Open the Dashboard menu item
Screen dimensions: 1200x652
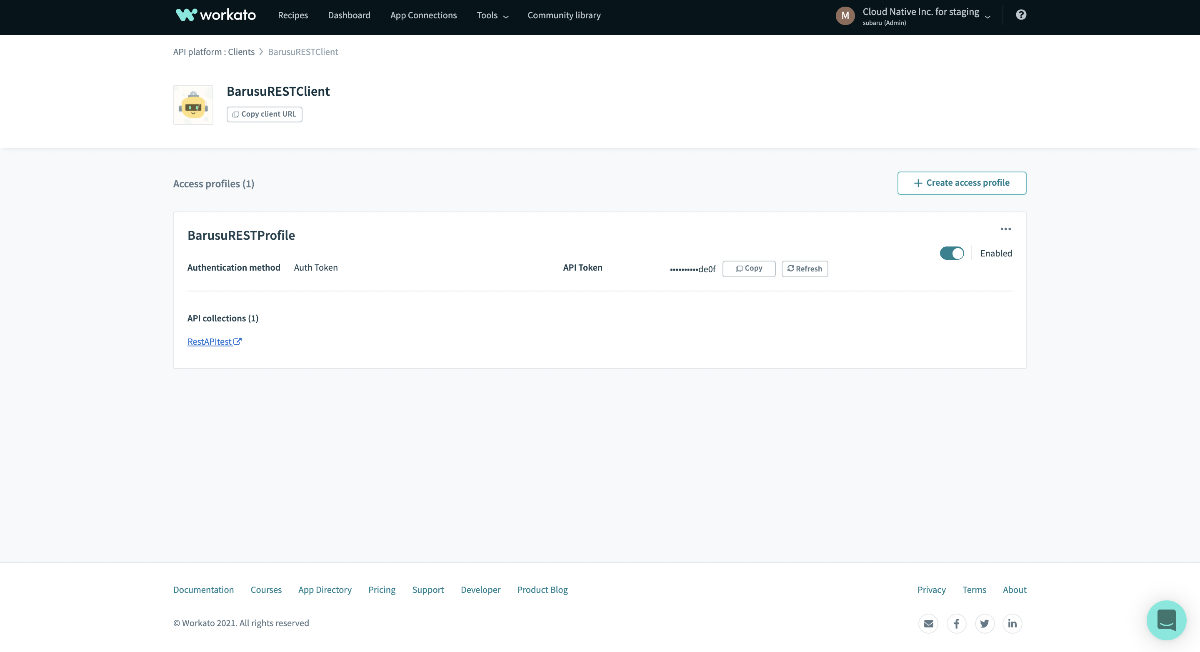349,15
